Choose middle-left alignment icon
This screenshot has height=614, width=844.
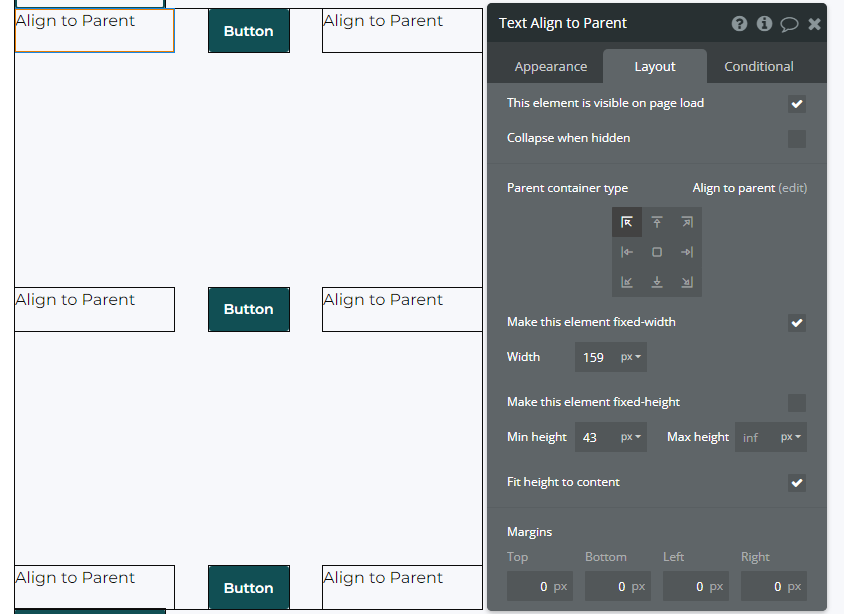627,252
